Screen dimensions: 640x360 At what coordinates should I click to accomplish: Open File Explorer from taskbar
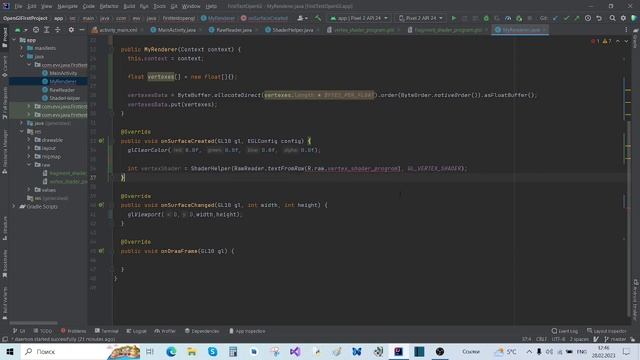click(192, 351)
